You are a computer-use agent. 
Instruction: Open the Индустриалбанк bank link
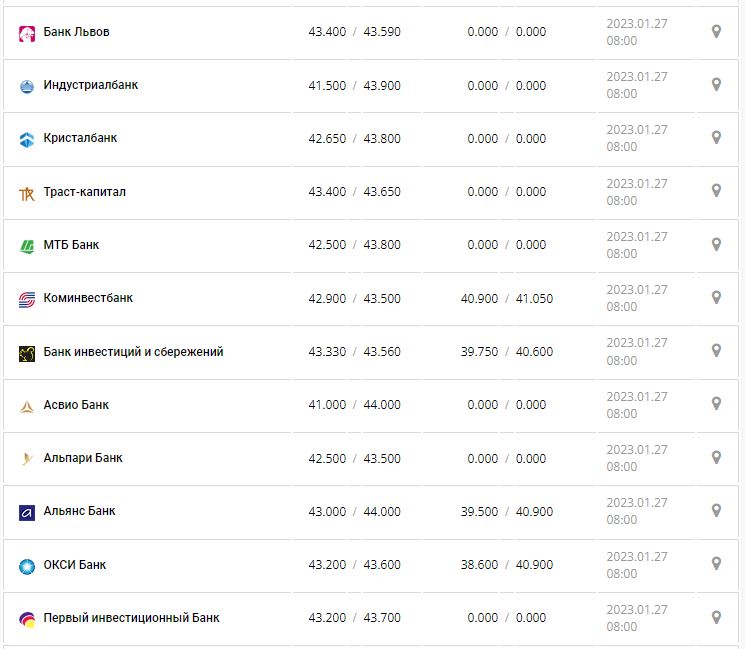[91, 85]
